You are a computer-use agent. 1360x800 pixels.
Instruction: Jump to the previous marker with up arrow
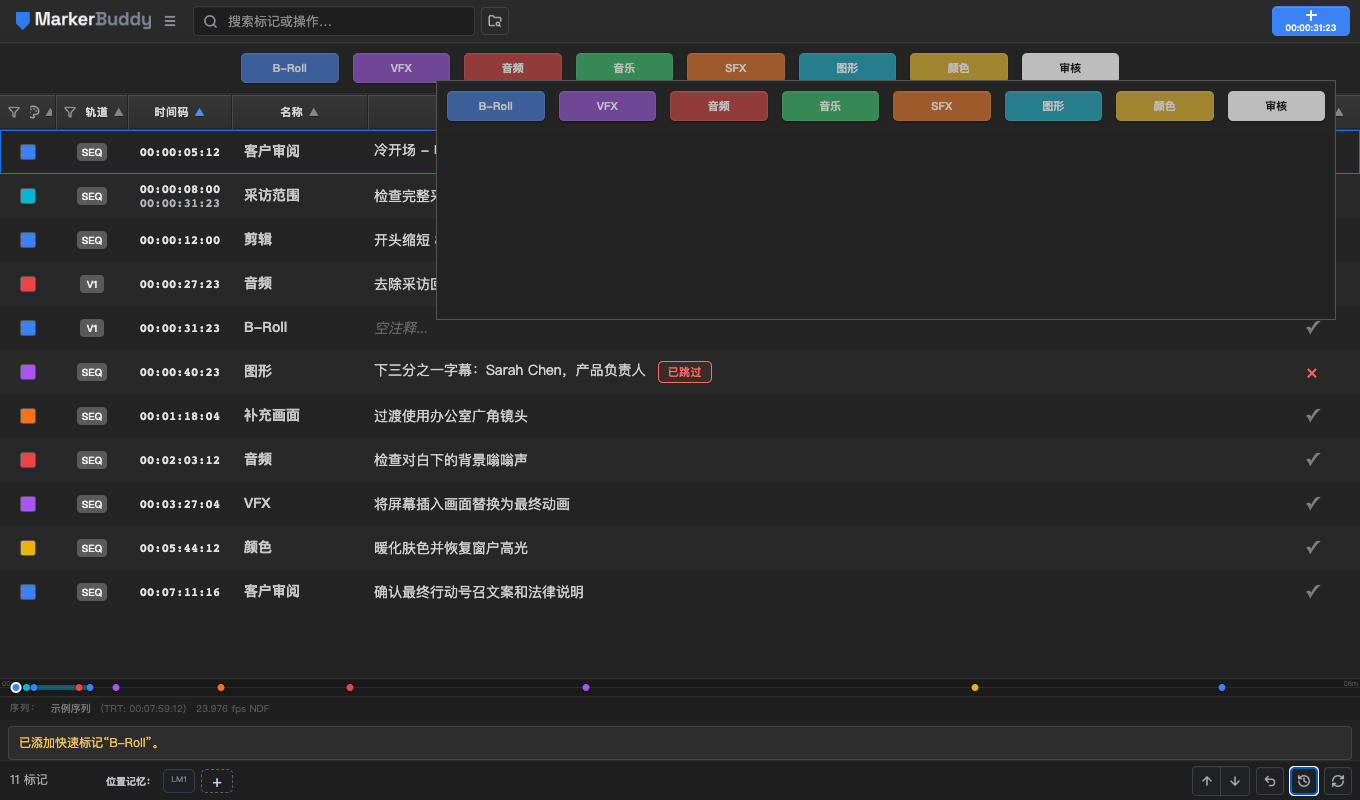click(x=1207, y=781)
